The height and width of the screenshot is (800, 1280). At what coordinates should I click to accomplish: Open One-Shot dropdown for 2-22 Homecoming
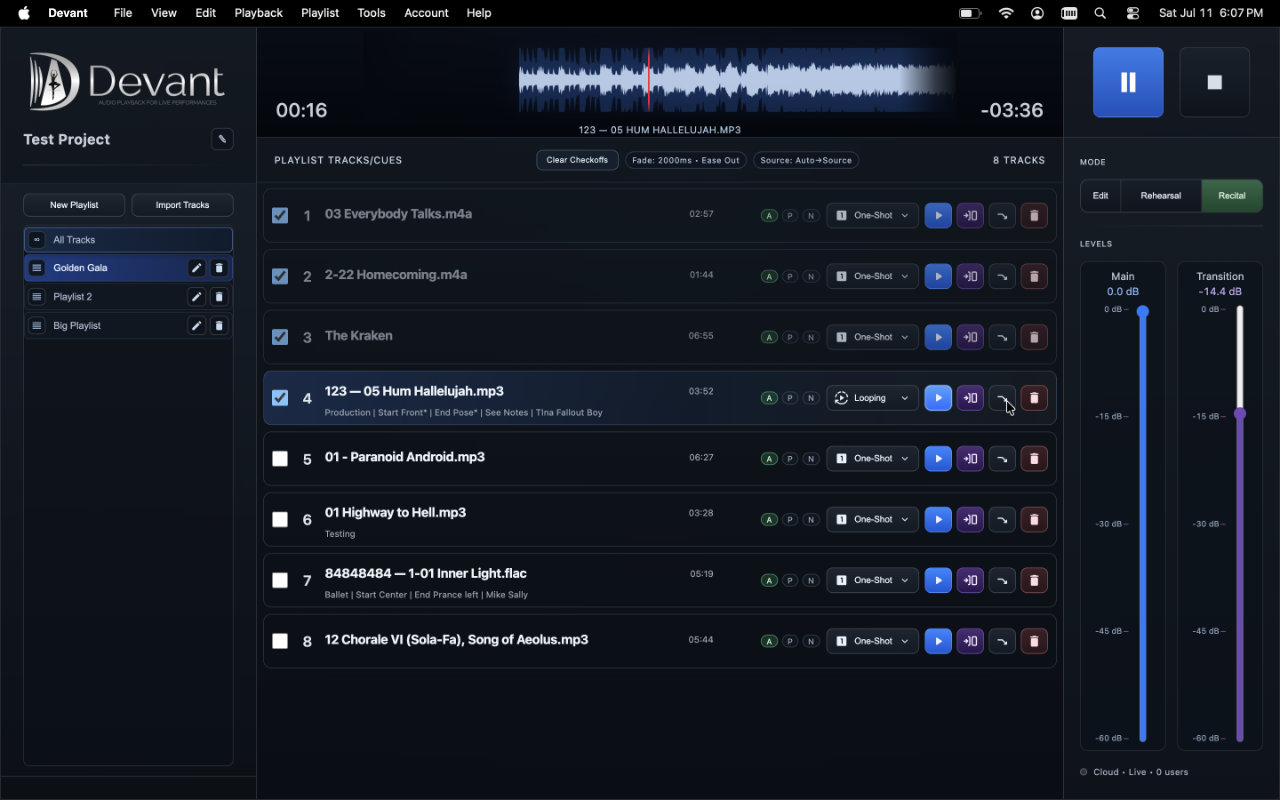pos(872,276)
